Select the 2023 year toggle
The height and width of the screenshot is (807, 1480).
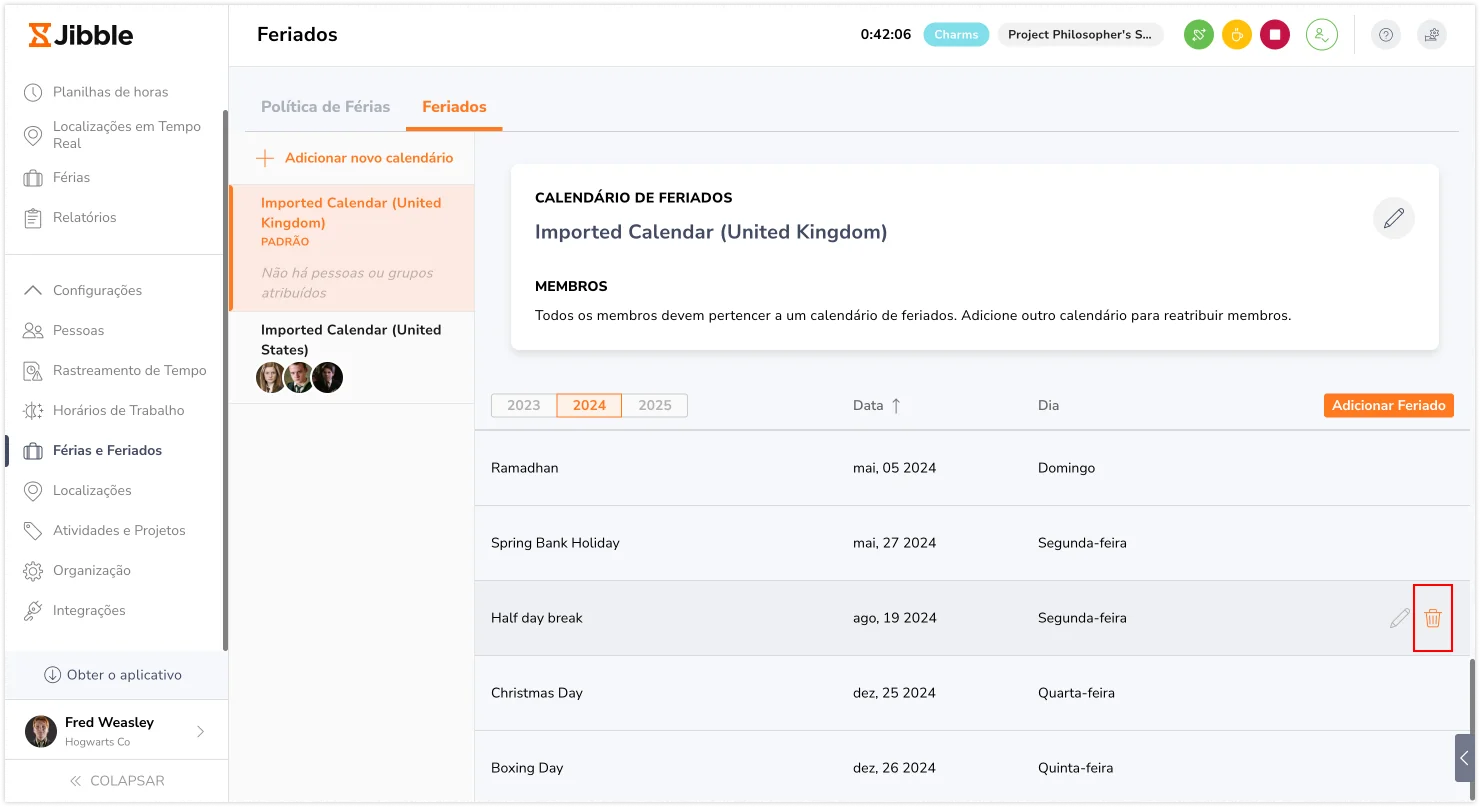[524, 405]
